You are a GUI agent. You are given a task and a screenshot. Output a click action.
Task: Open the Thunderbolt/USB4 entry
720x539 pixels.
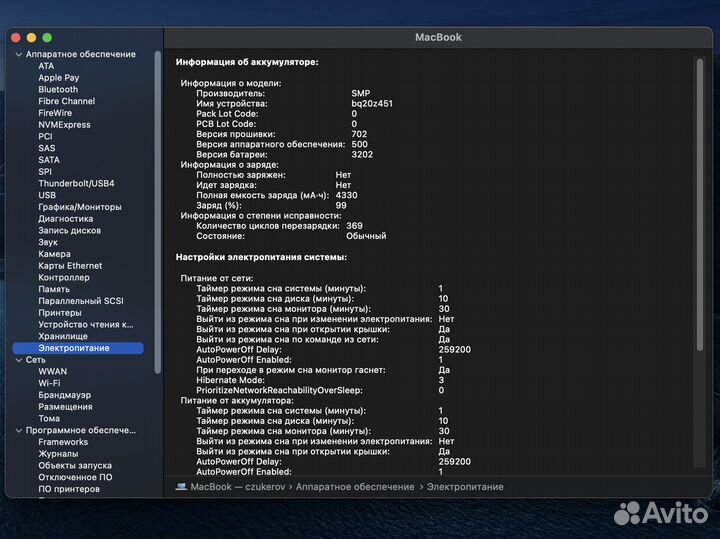click(x=76, y=184)
